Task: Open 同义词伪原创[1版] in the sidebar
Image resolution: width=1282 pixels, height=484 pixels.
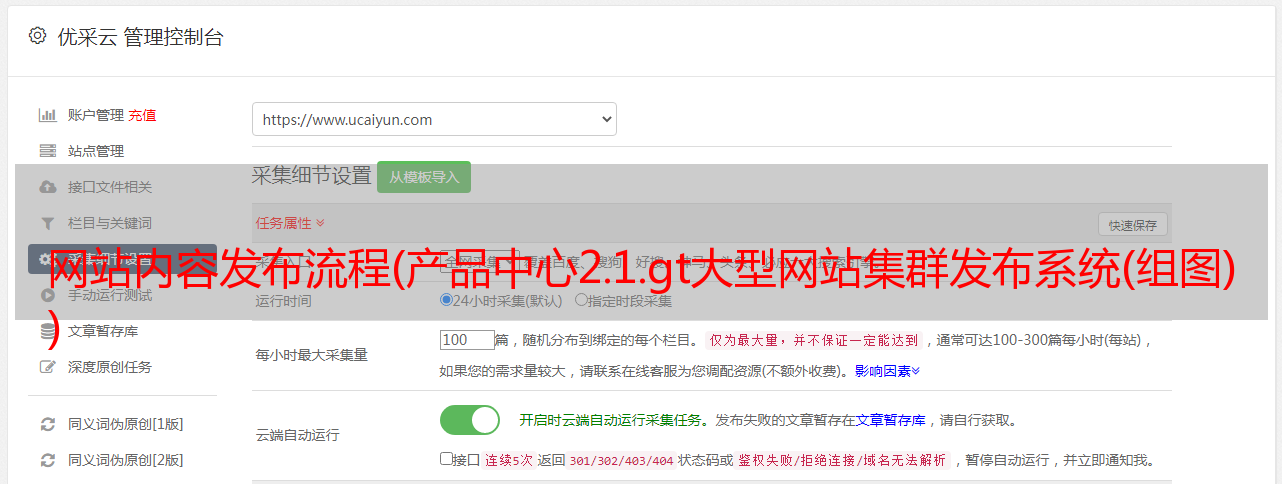Action: coord(126,424)
